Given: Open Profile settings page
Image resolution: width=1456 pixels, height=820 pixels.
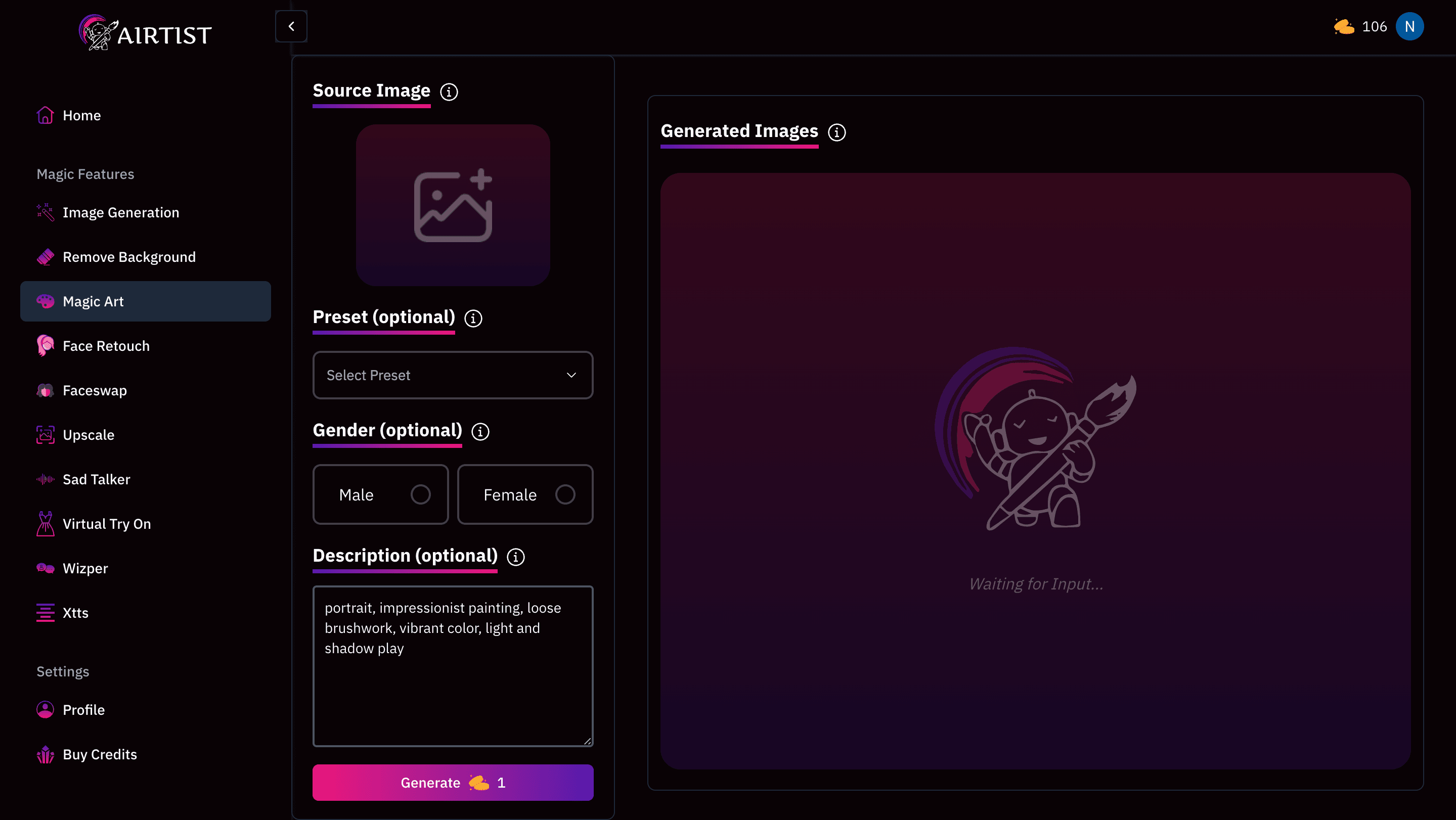Looking at the screenshot, I should (x=84, y=710).
